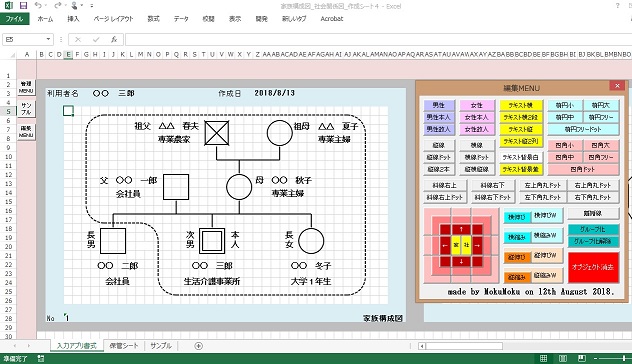Click the 編集MENU button on the sheet
The width and height of the screenshot is (632, 364).
tap(26, 132)
